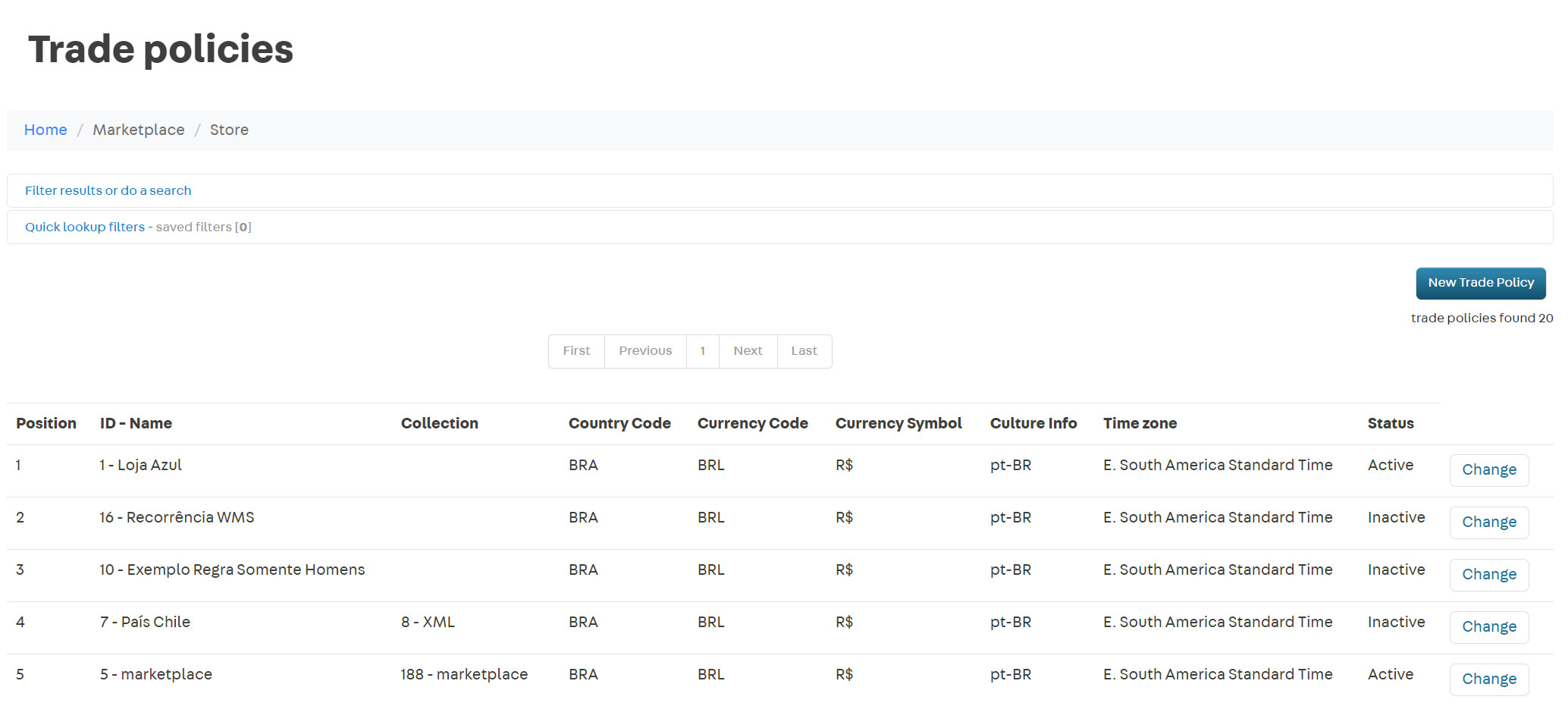Expand the 'Filter results or do a search' panel
This screenshot has height=706, width=1568.
point(108,190)
